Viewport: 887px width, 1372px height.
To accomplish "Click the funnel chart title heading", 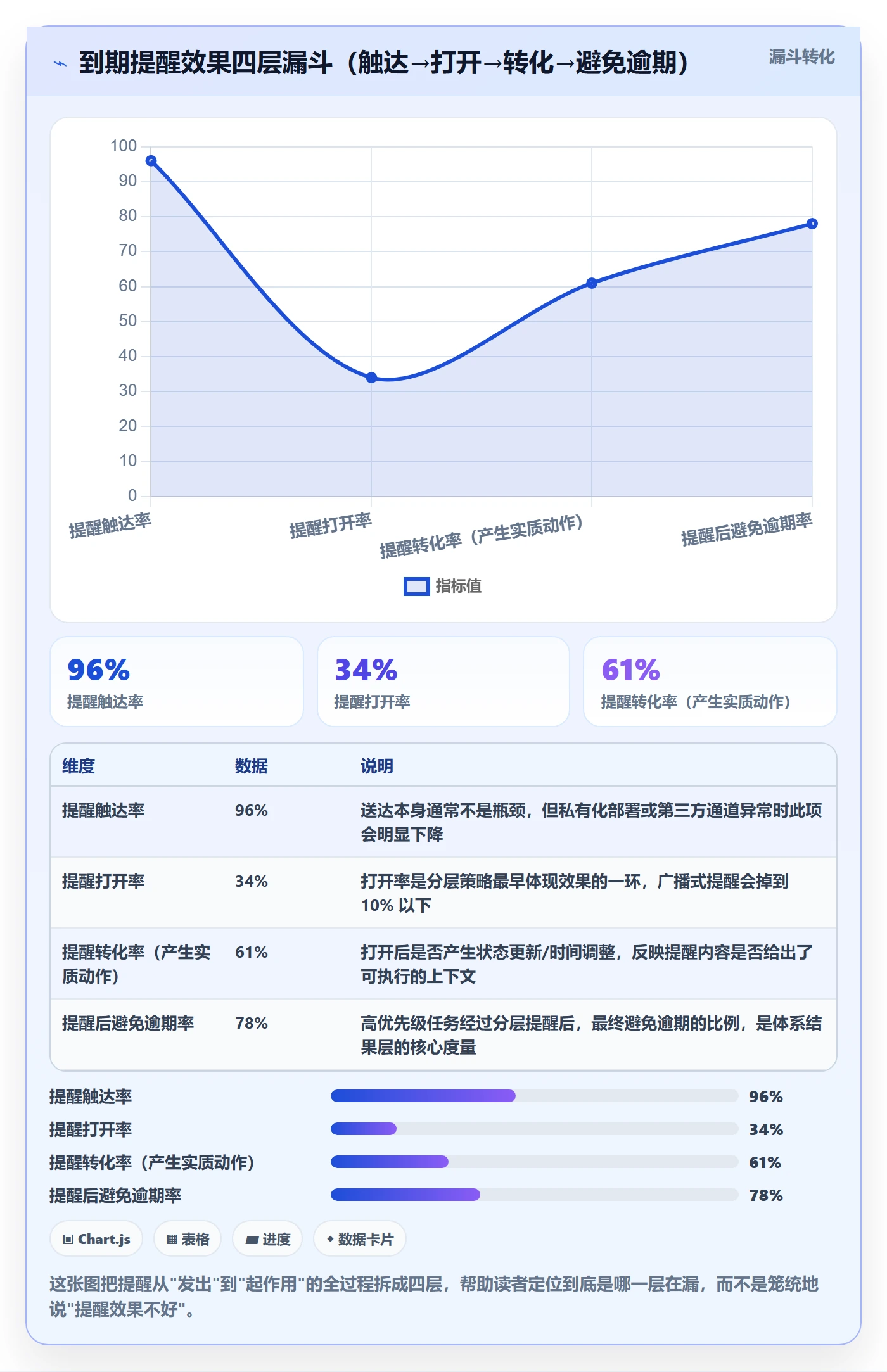I will (x=384, y=63).
